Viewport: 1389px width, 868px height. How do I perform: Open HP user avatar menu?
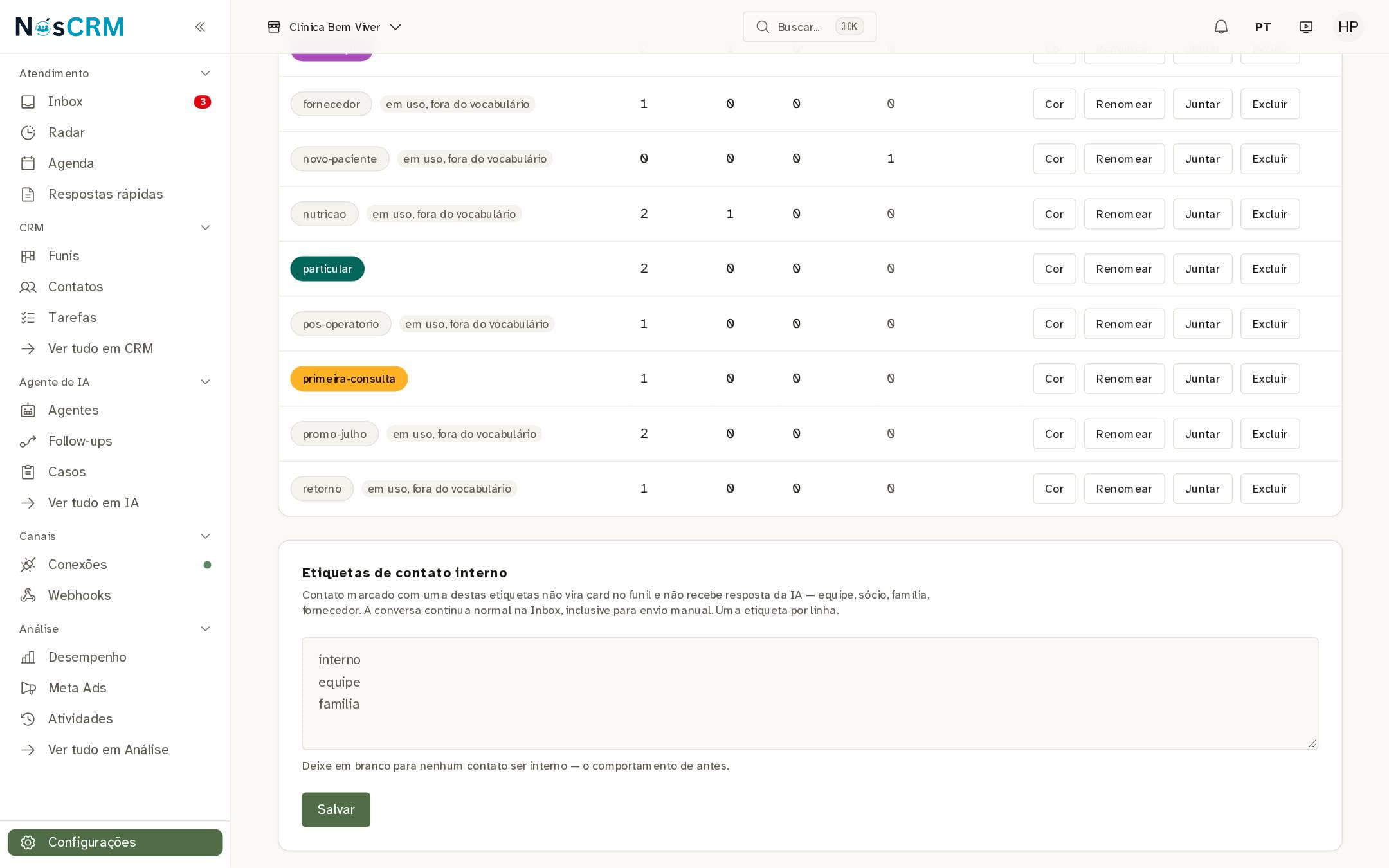click(x=1348, y=26)
